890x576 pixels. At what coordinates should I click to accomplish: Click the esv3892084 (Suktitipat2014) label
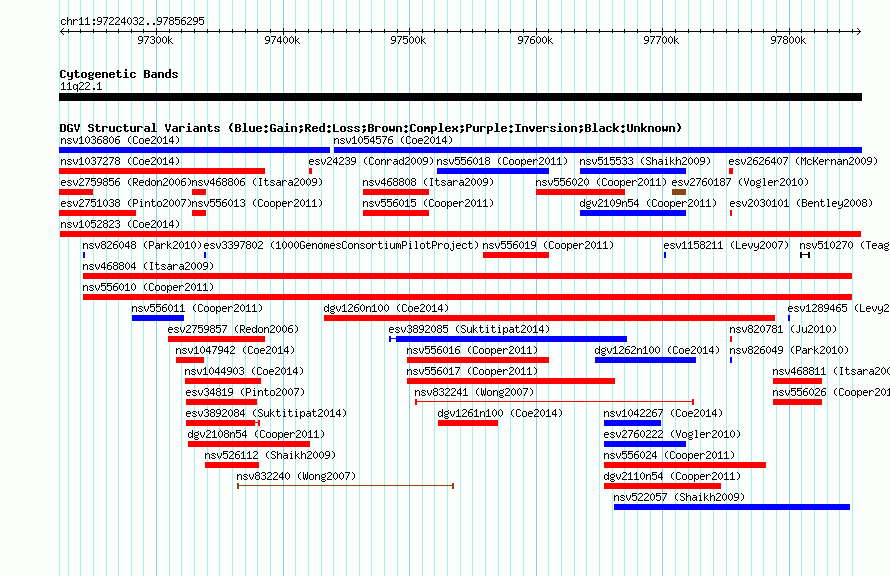click(266, 413)
